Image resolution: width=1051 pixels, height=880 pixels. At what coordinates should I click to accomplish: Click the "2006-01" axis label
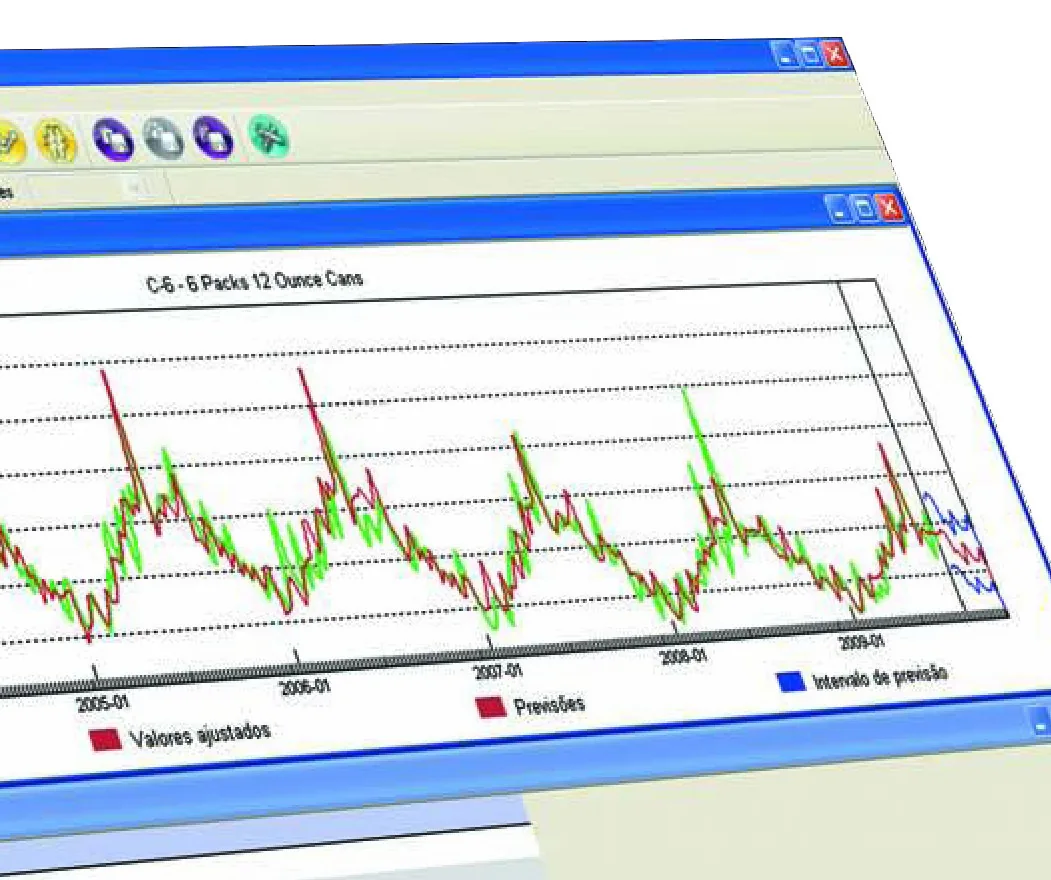306,686
